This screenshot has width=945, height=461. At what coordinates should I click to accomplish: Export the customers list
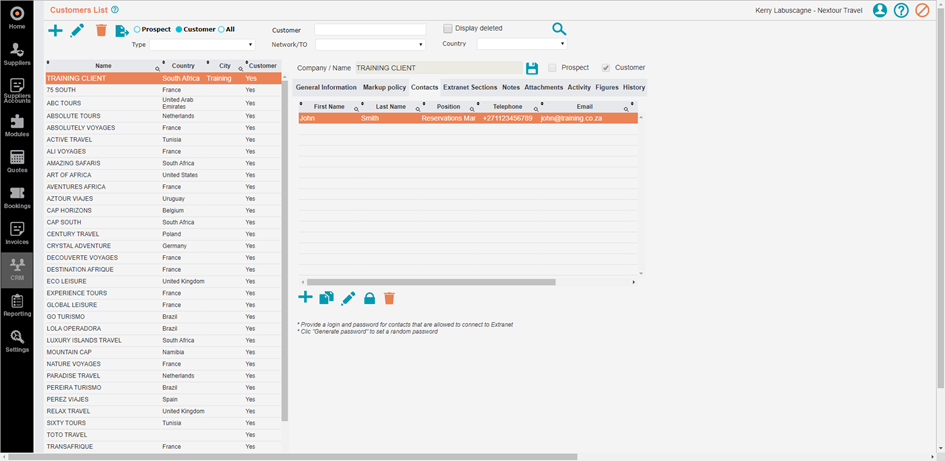pos(122,31)
